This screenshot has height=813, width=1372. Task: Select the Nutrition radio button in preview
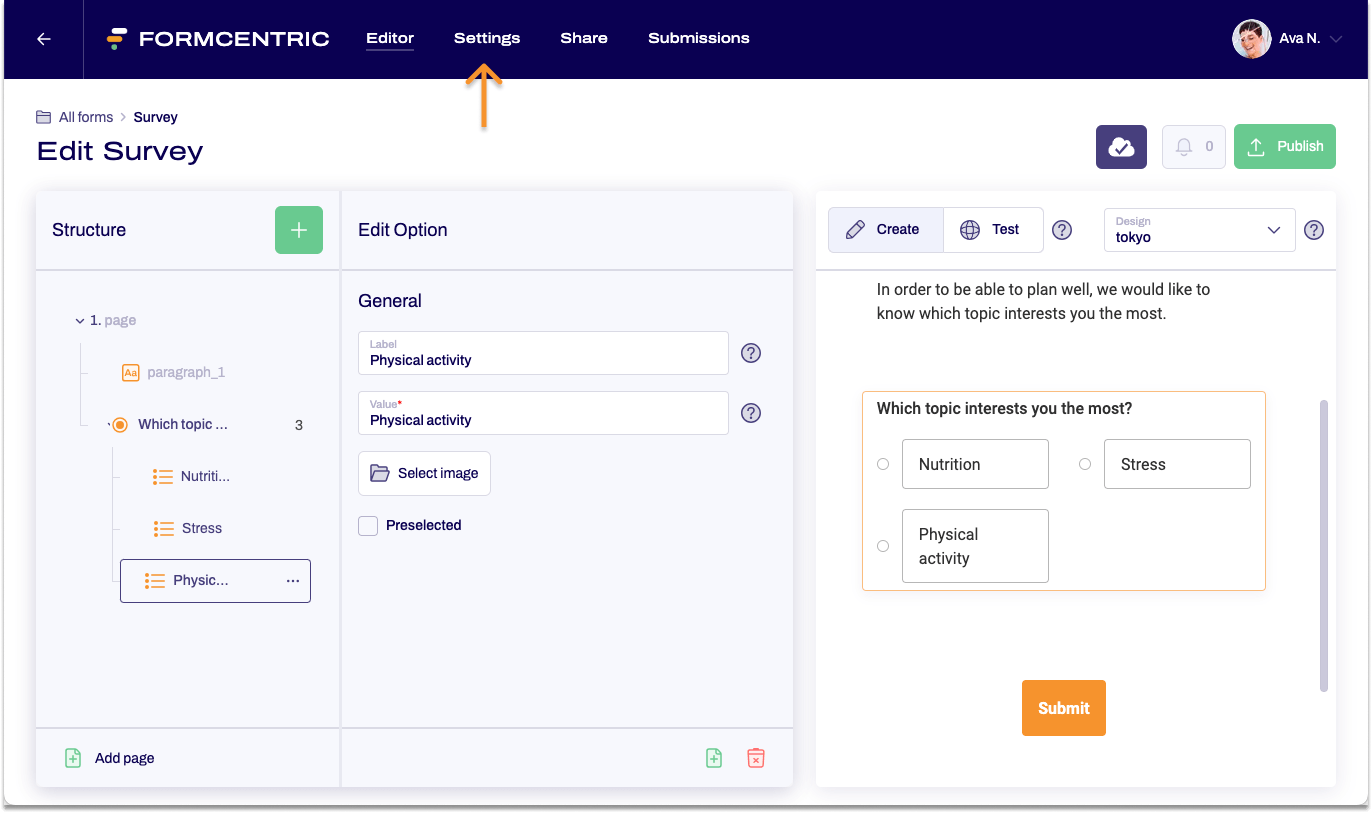[882, 464]
